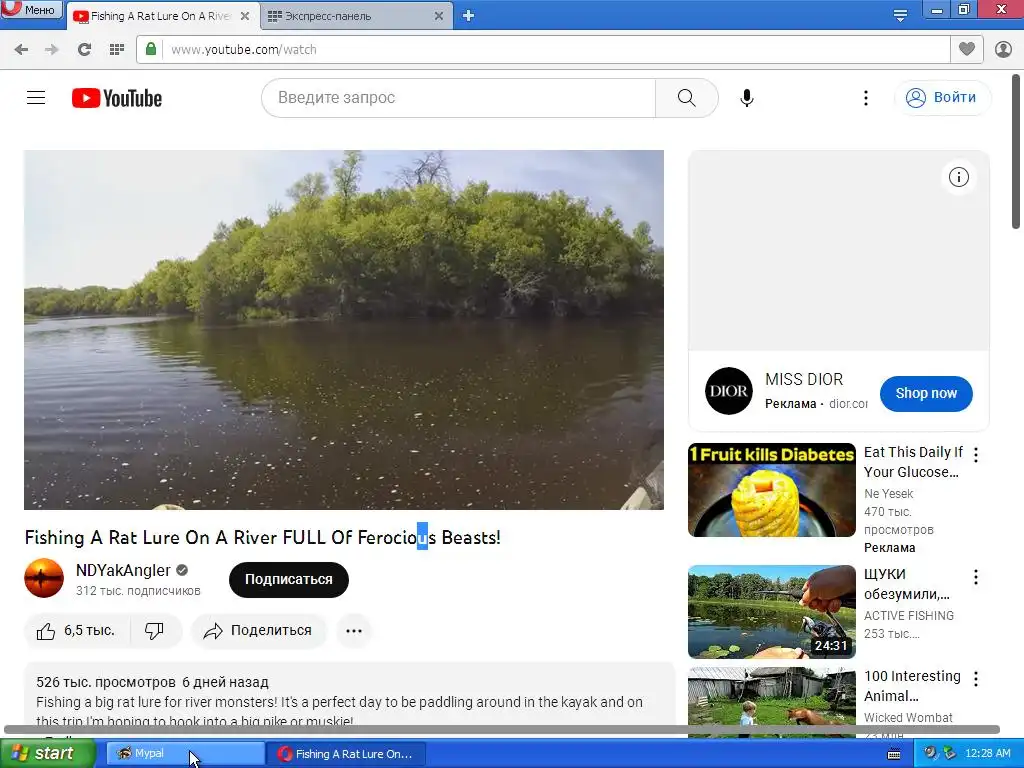
Task: Open options for 100 Interesting Animal video
Action: click(976, 679)
